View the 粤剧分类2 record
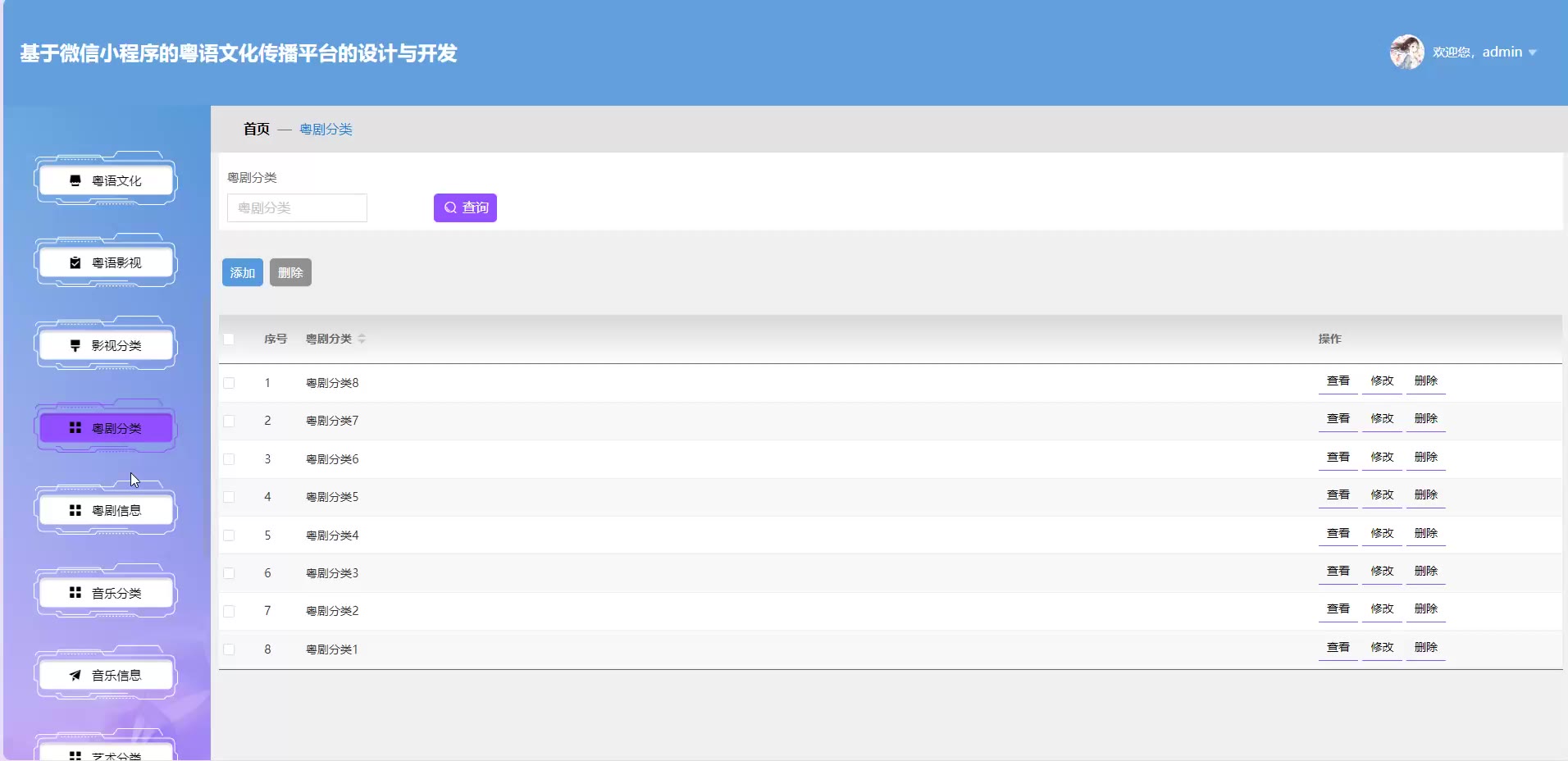Viewport: 1568px width, 761px height. (1338, 609)
